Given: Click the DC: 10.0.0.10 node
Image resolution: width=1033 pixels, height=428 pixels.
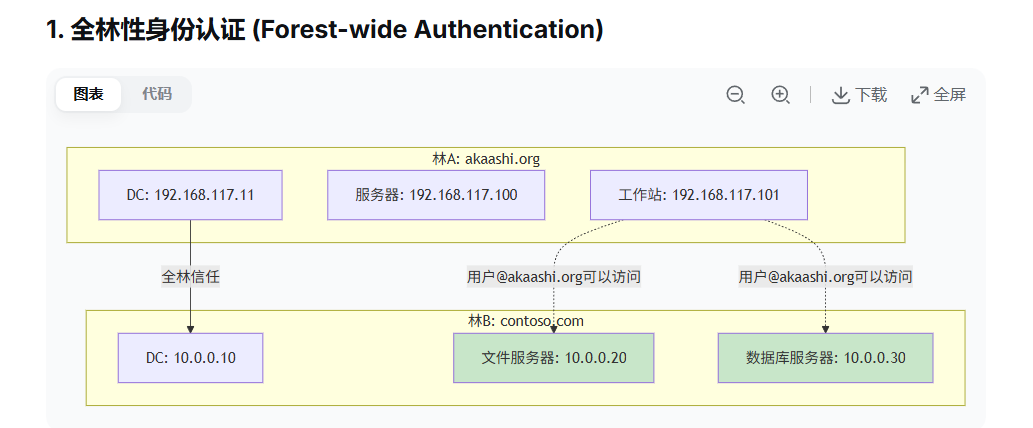Looking at the screenshot, I should point(190,358).
